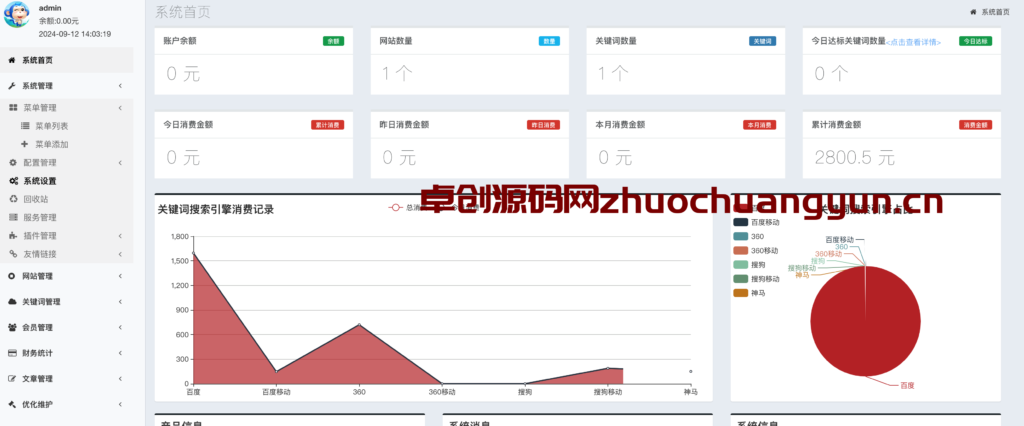This screenshot has width=1024, height=426.
Task: Click the large red 百度 pie slice
Action: click(x=865, y=321)
